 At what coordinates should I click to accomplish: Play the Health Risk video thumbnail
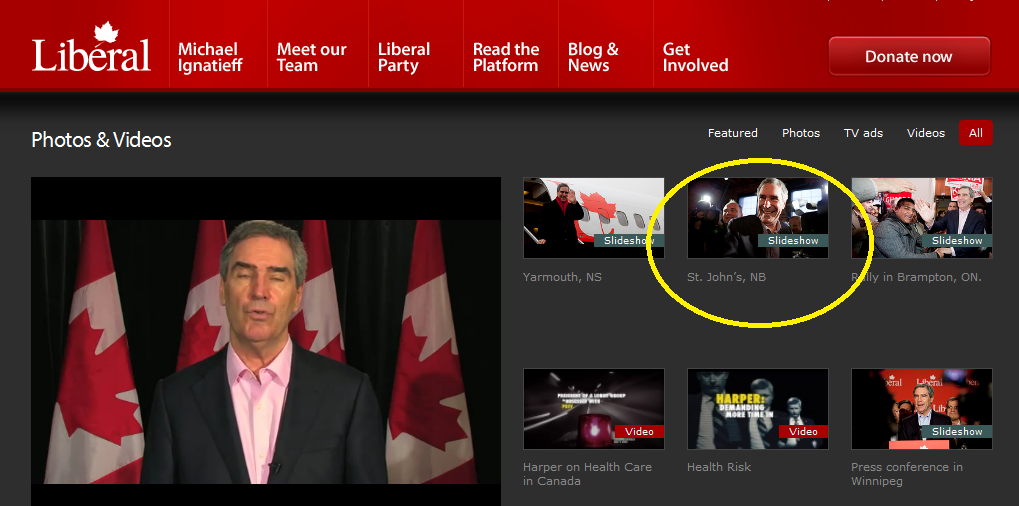(x=758, y=409)
